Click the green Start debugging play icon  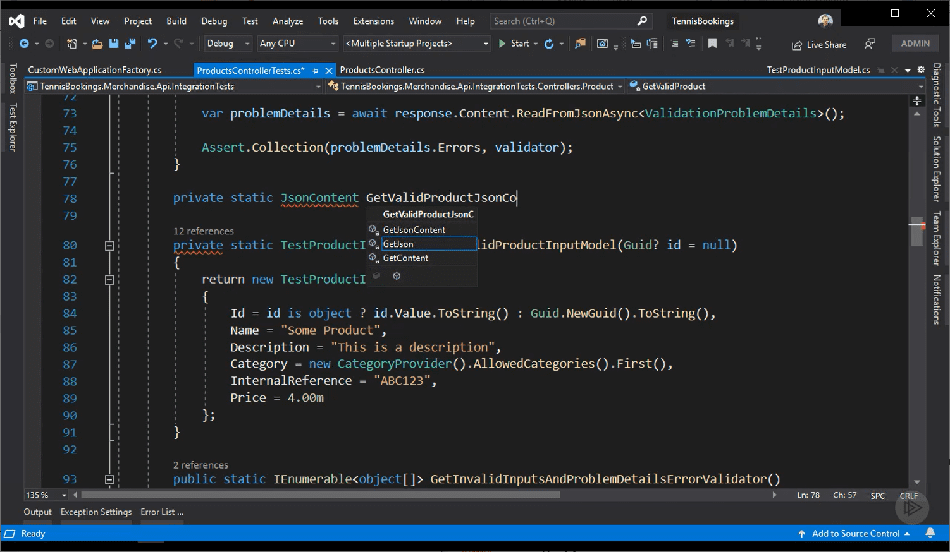click(502, 44)
